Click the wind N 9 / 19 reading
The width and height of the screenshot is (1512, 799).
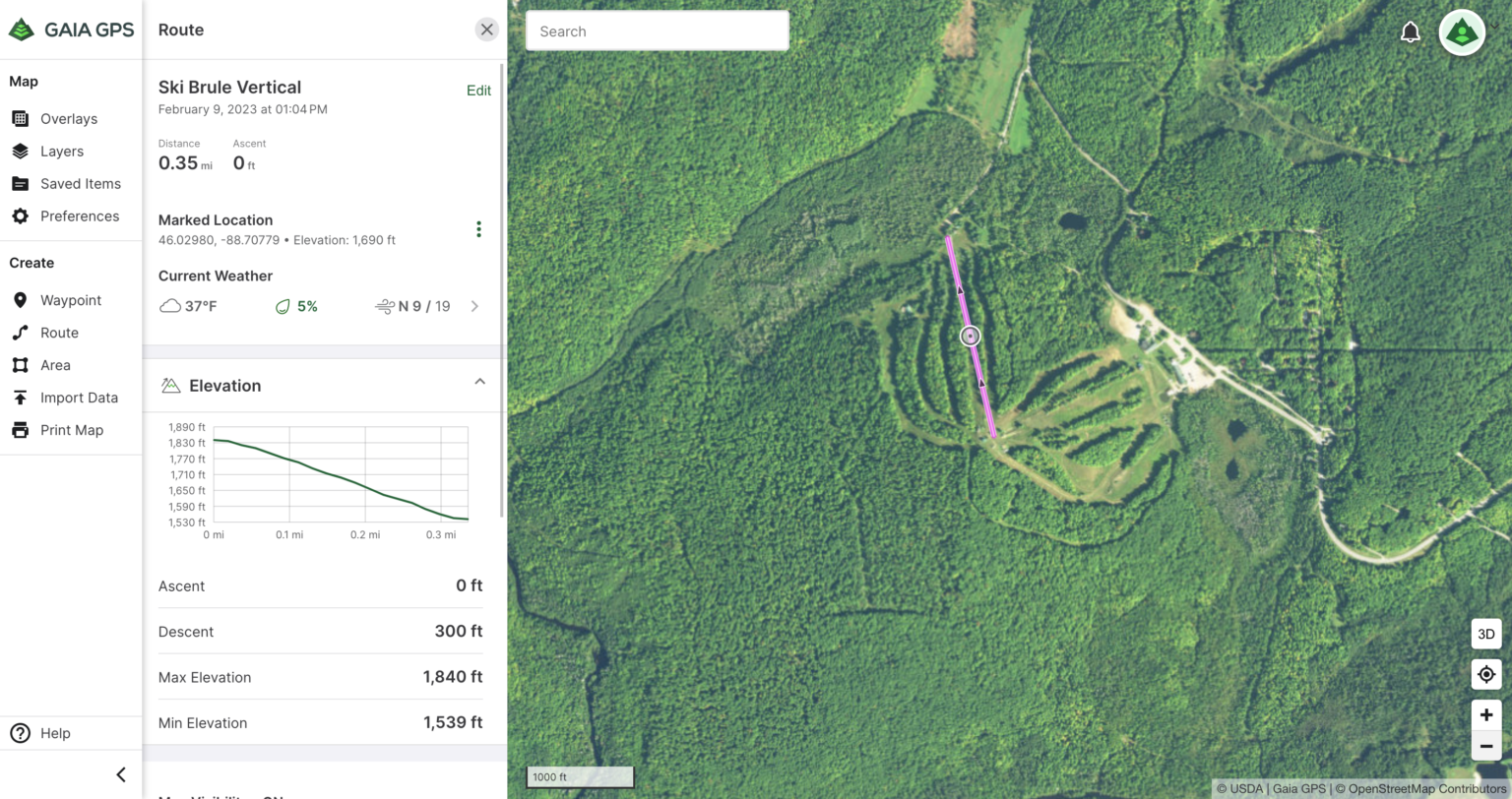(x=412, y=306)
